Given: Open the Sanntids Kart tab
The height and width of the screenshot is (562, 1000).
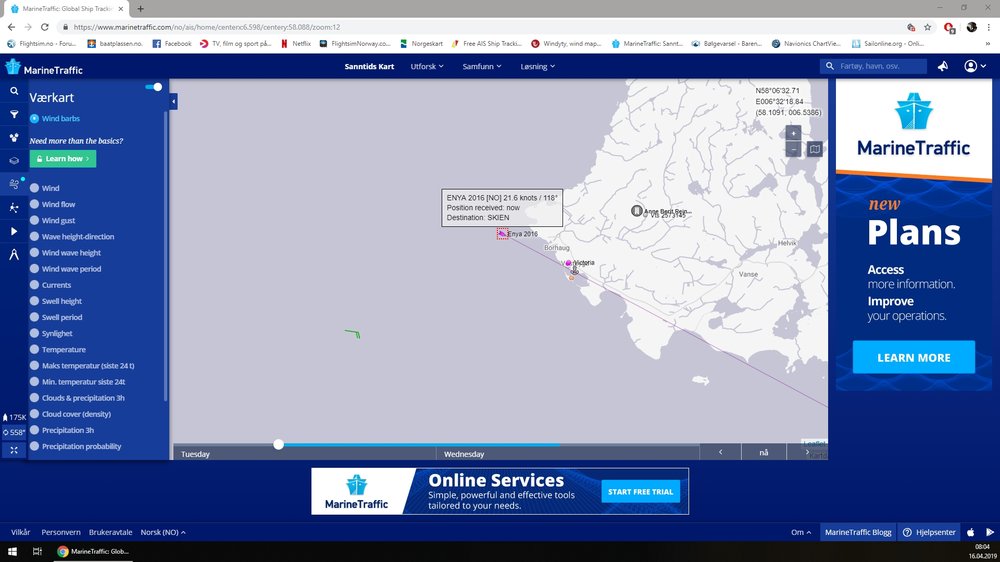Looking at the screenshot, I should click(369, 66).
